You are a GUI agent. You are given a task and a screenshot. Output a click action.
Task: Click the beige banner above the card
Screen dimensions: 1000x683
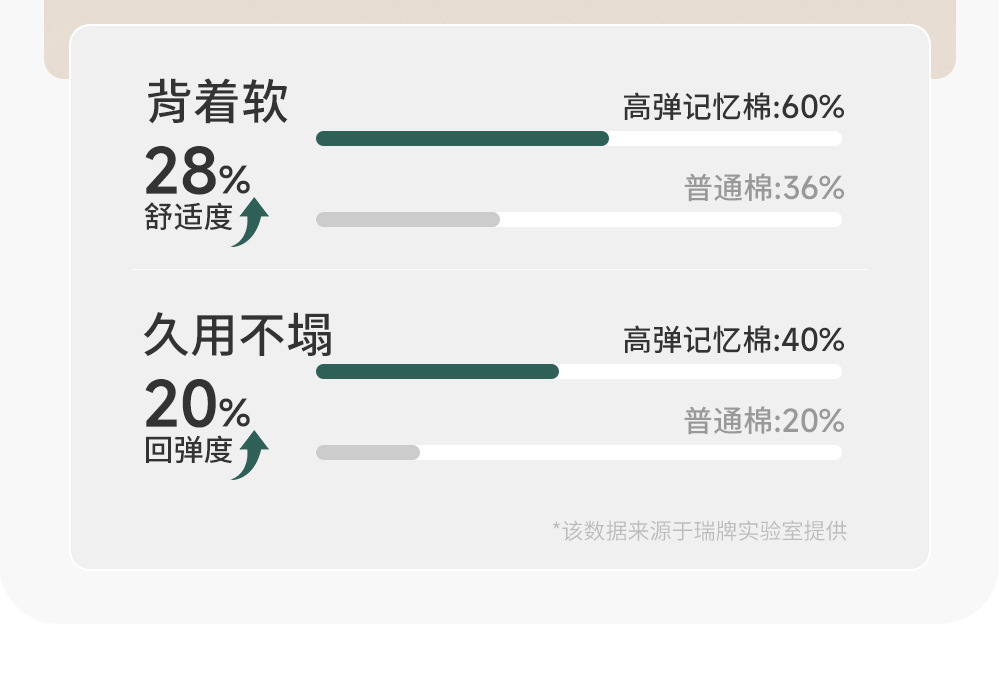(x=500, y=12)
